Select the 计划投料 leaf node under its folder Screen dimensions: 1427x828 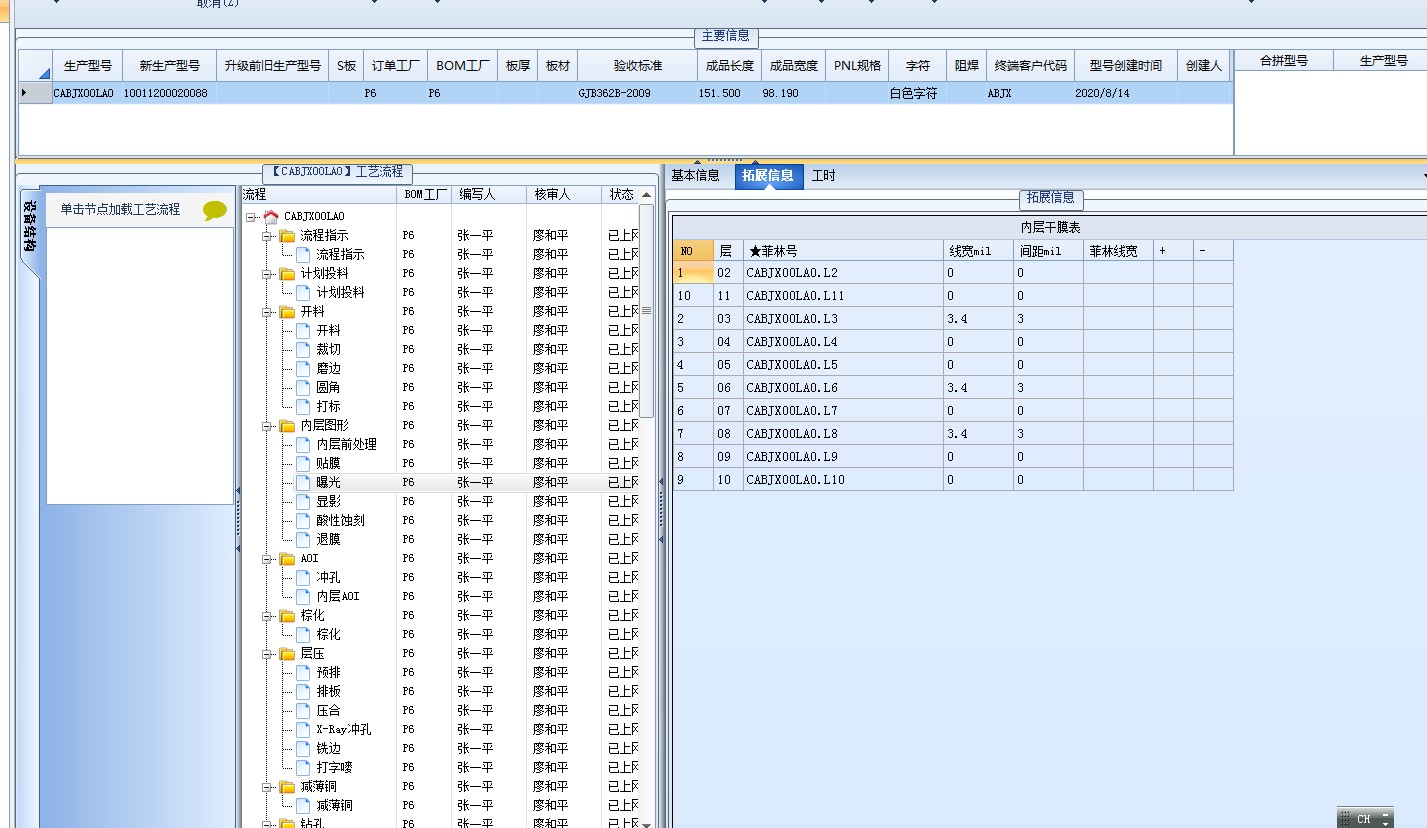341,292
